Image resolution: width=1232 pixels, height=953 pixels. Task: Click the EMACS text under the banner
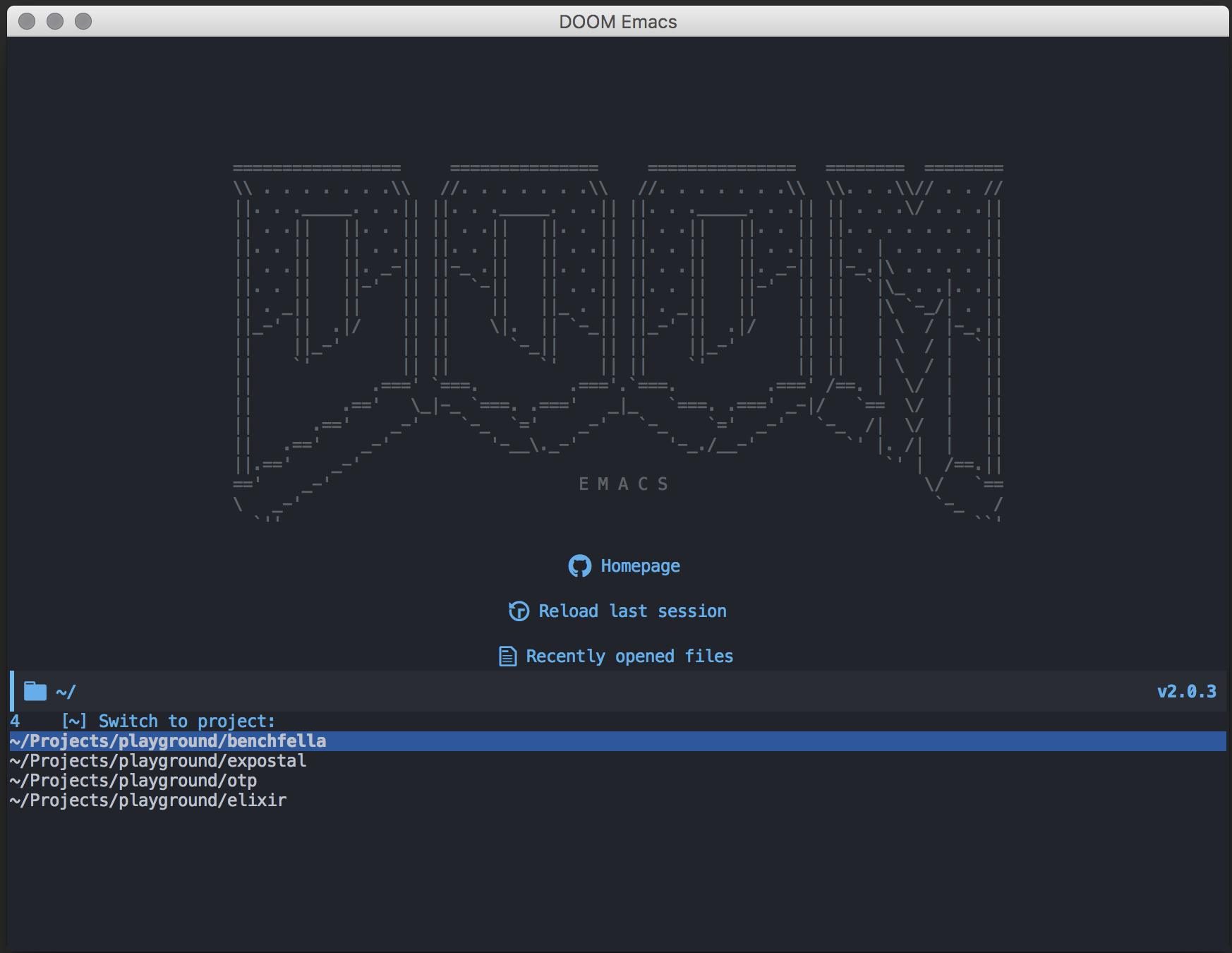pos(624,484)
